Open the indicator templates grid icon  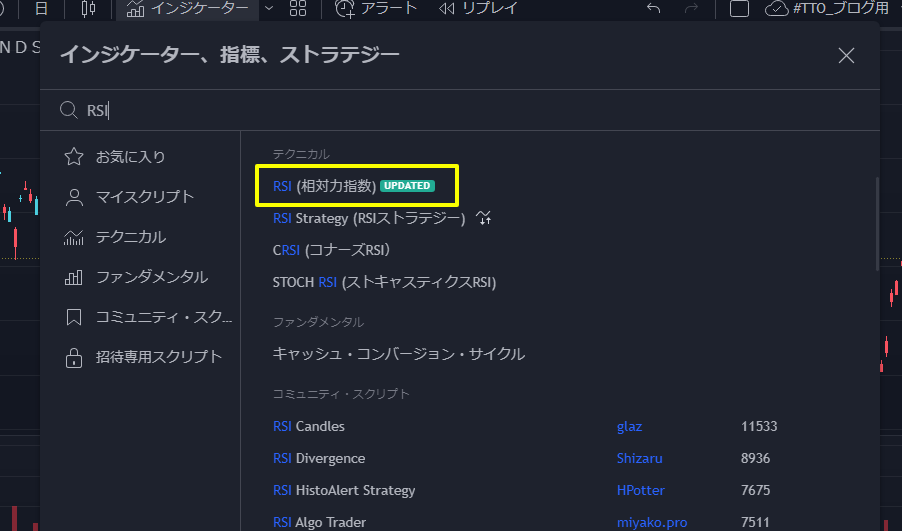pyautogui.click(x=297, y=9)
